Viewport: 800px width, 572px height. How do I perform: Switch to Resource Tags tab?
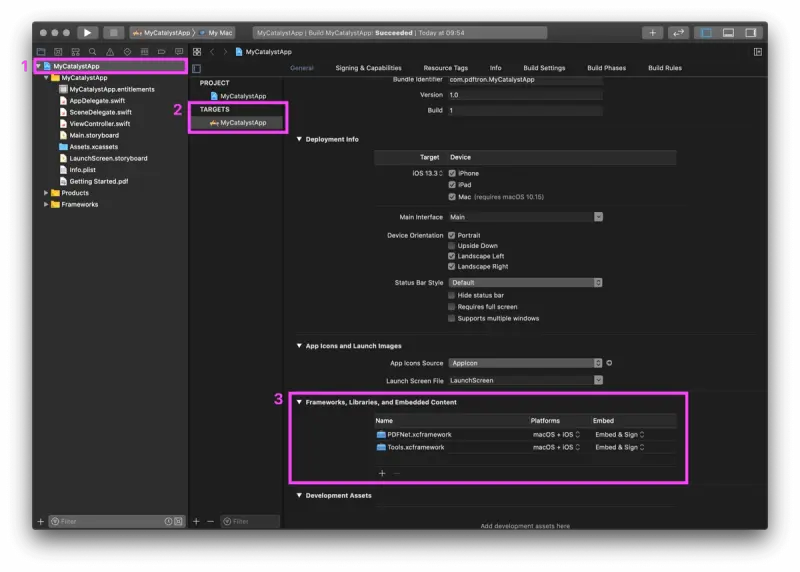(x=445, y=68)
